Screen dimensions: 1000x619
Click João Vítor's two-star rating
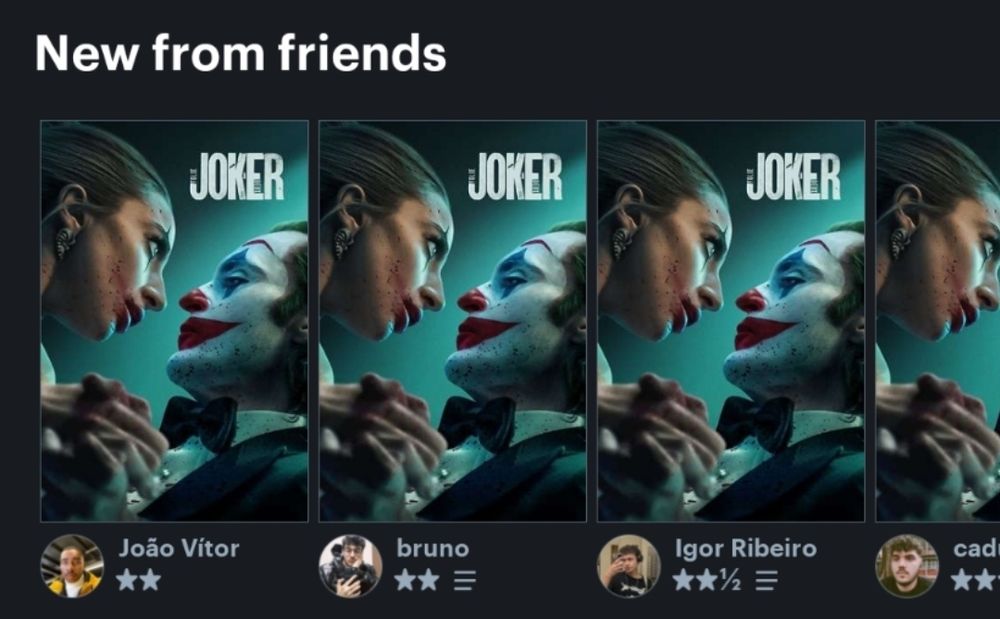click(139, 580)
